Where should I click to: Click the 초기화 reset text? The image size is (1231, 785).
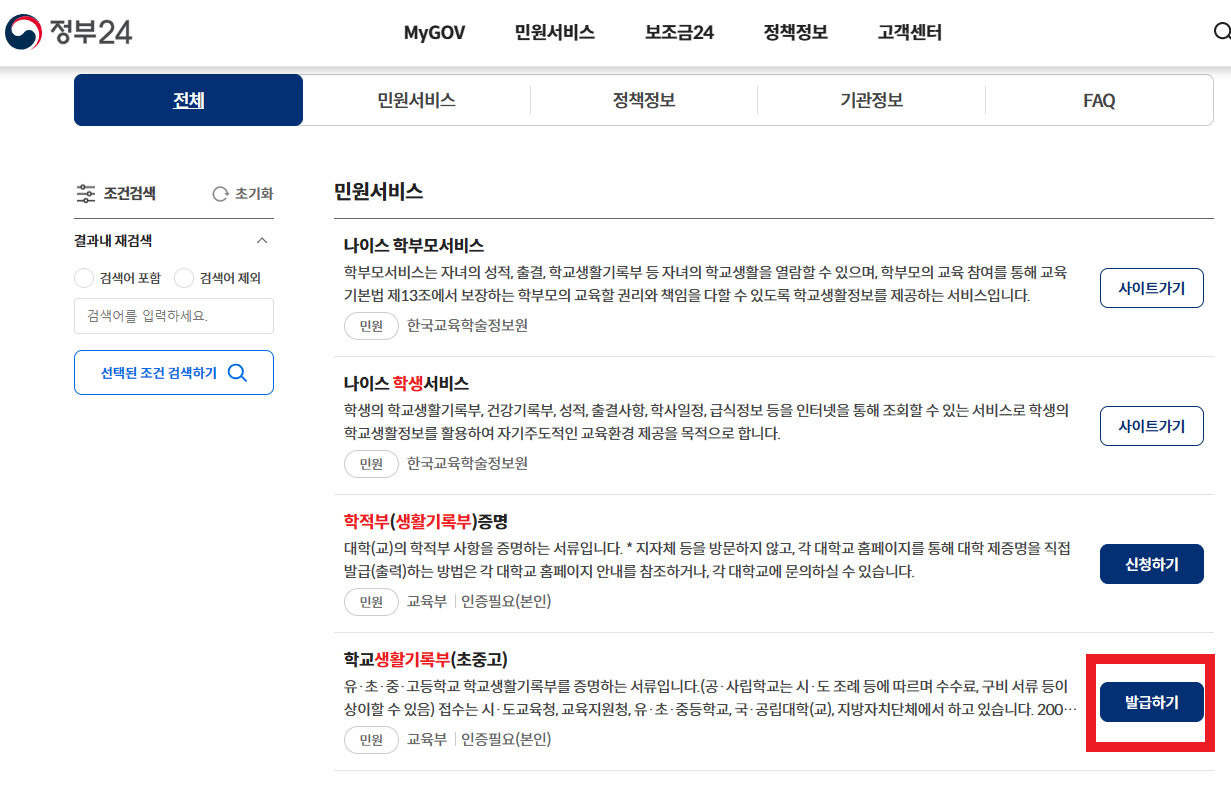tap(254, 194)
